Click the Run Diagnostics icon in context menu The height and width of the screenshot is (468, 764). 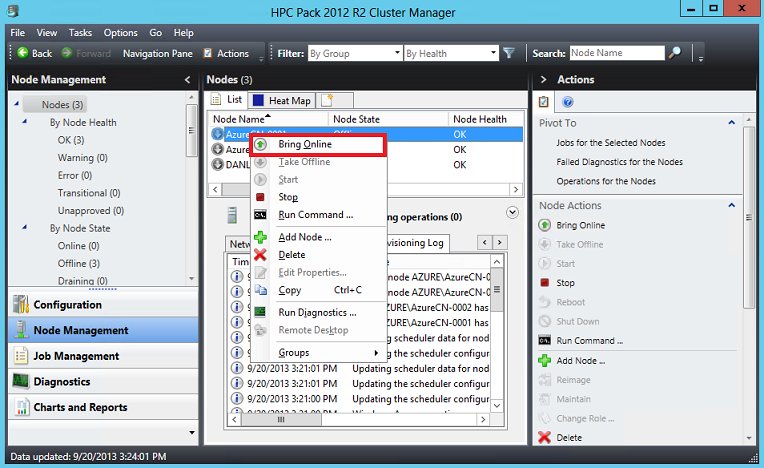[x=260, y=312]
